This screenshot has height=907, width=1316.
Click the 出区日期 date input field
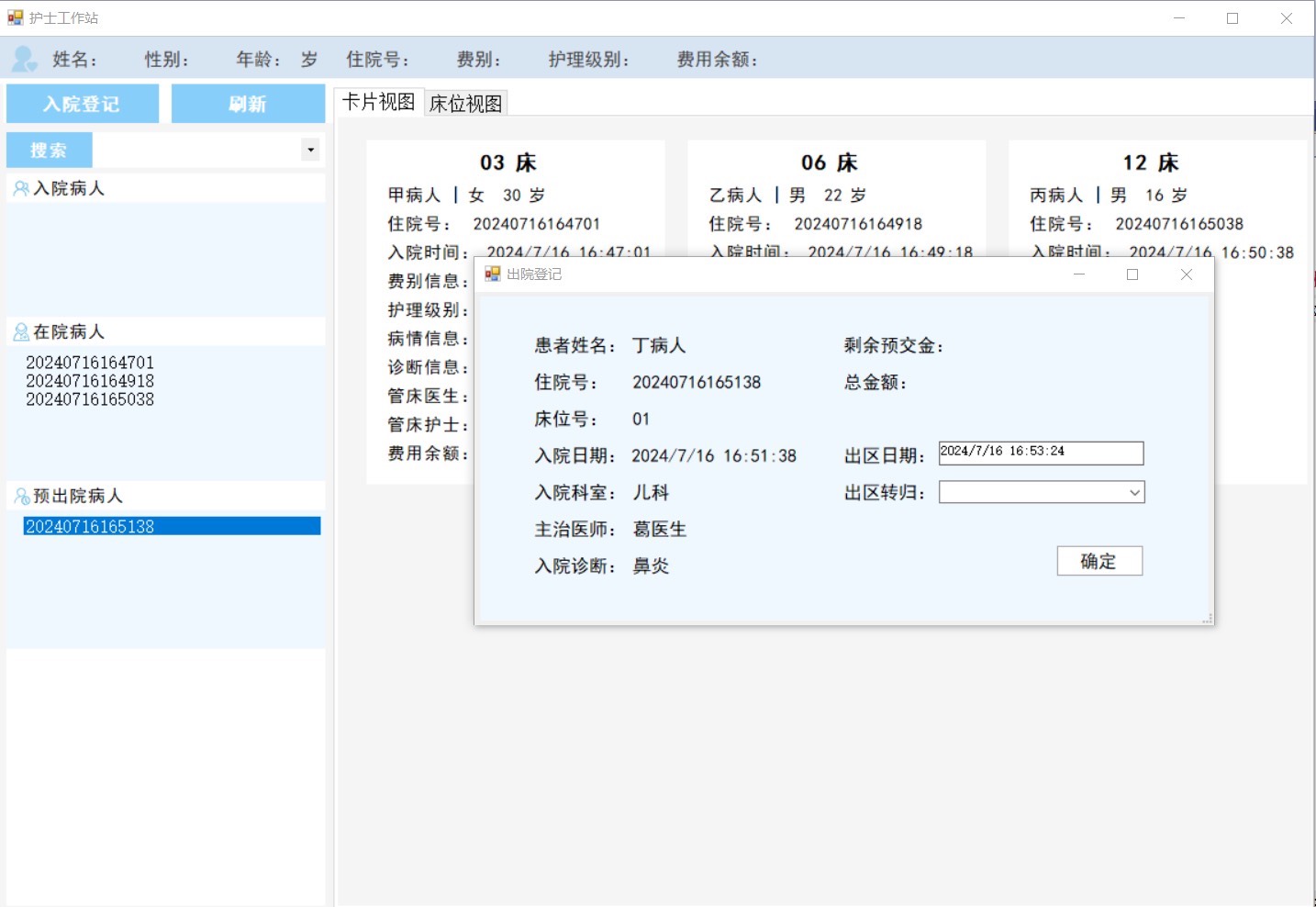coord(1040,453)
